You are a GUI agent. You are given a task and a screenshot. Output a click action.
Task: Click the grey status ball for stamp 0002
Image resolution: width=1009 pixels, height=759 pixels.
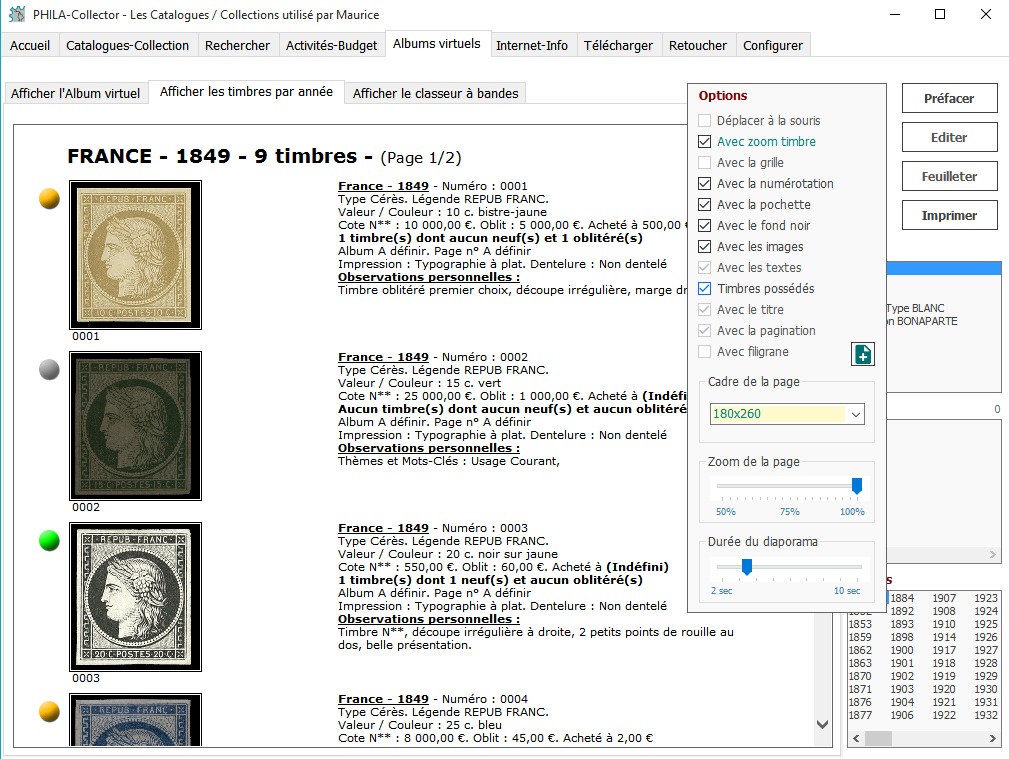coord(50,370)
